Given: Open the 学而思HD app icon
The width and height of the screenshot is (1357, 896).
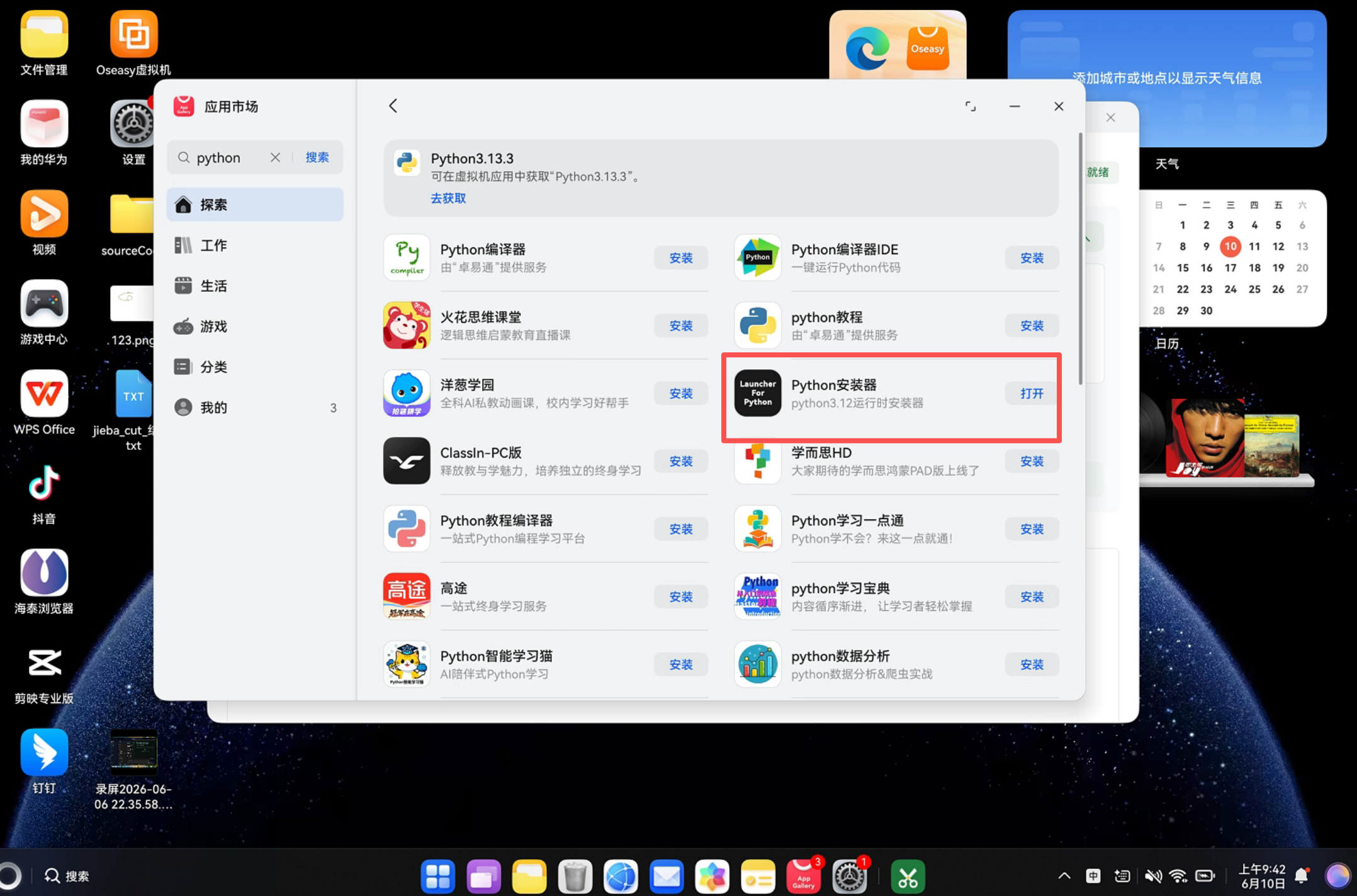Looking at the screenshot, I should click(x=758, y=461).
